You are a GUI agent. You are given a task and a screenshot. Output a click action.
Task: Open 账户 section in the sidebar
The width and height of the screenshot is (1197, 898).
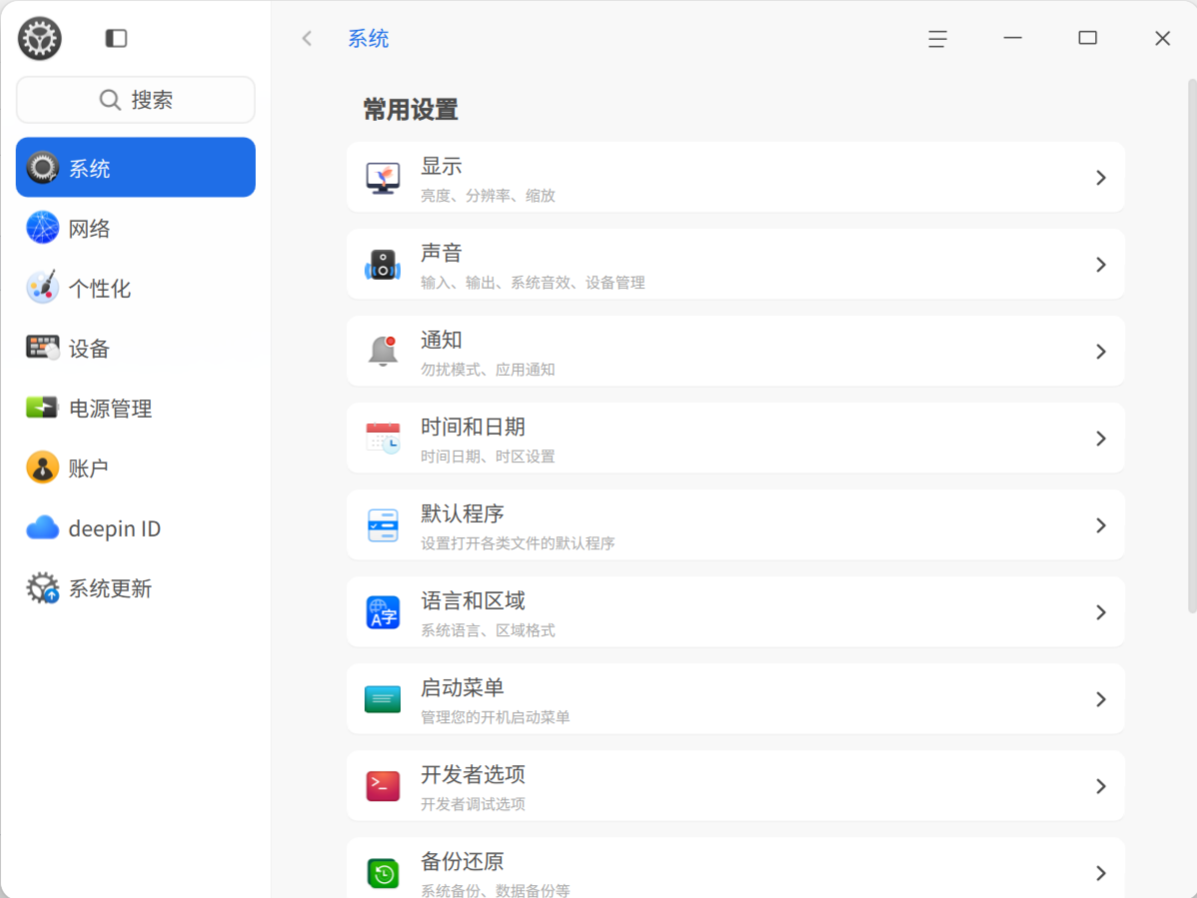click(x=136, y=468)
